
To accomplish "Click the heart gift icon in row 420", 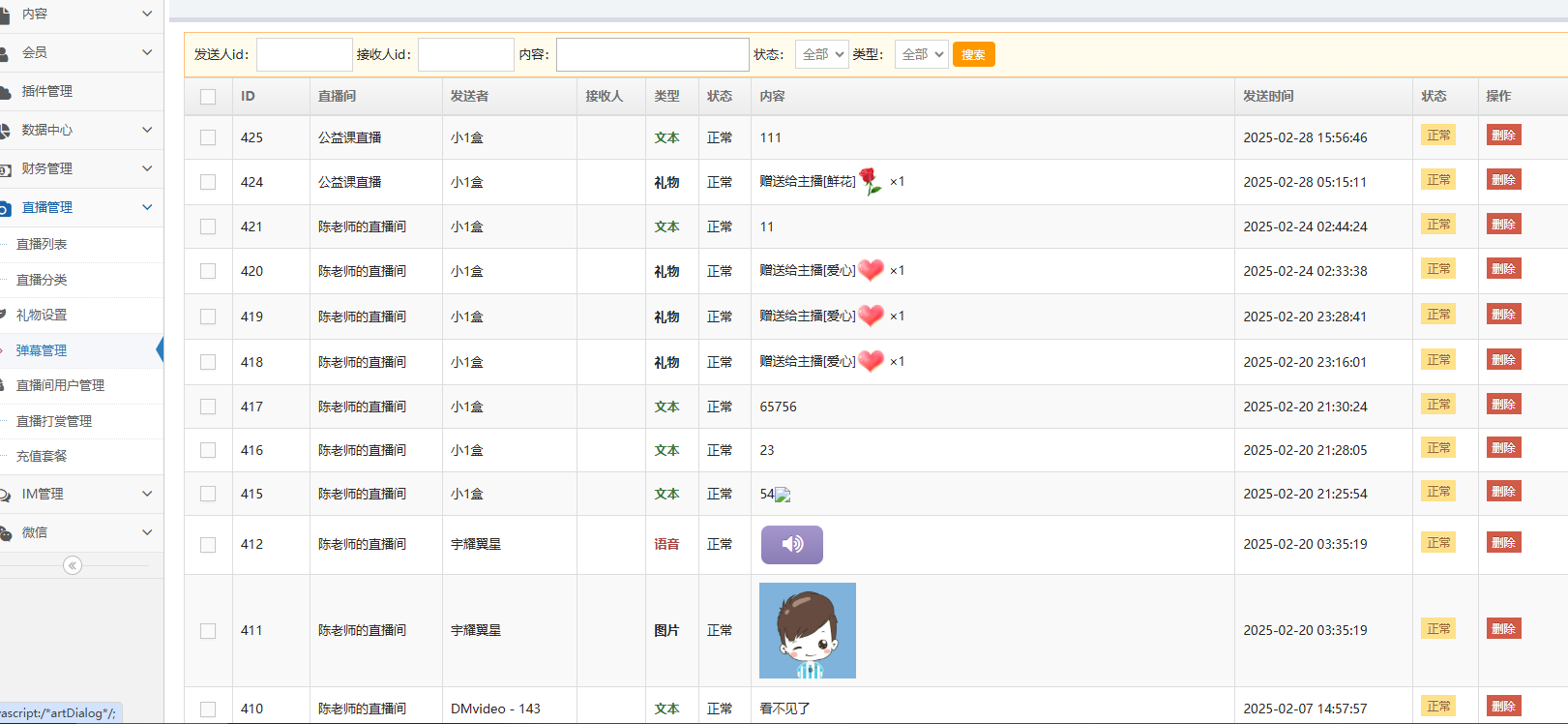I will [871, 270].
